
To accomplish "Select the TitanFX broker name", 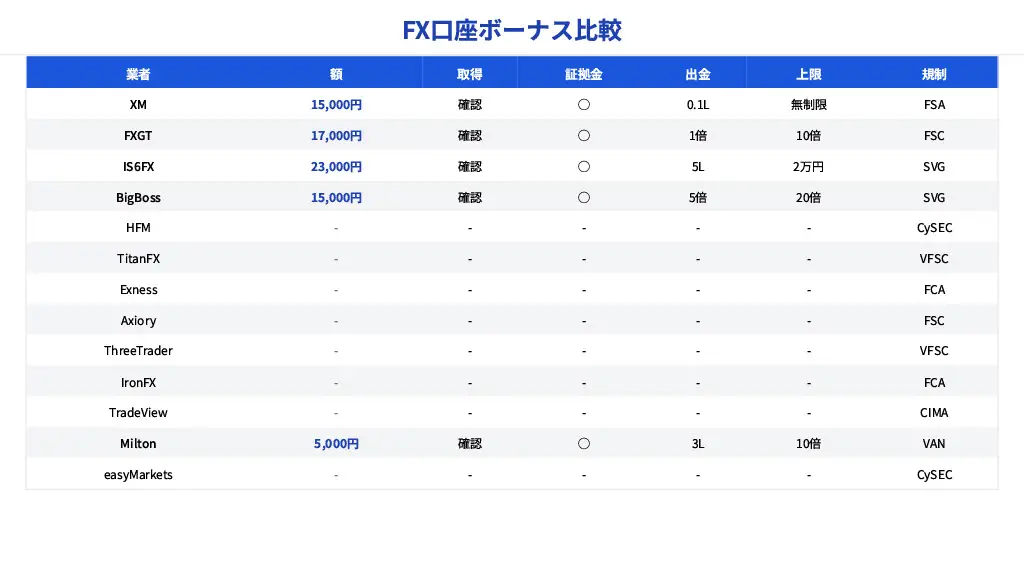I will pos(138,259).
